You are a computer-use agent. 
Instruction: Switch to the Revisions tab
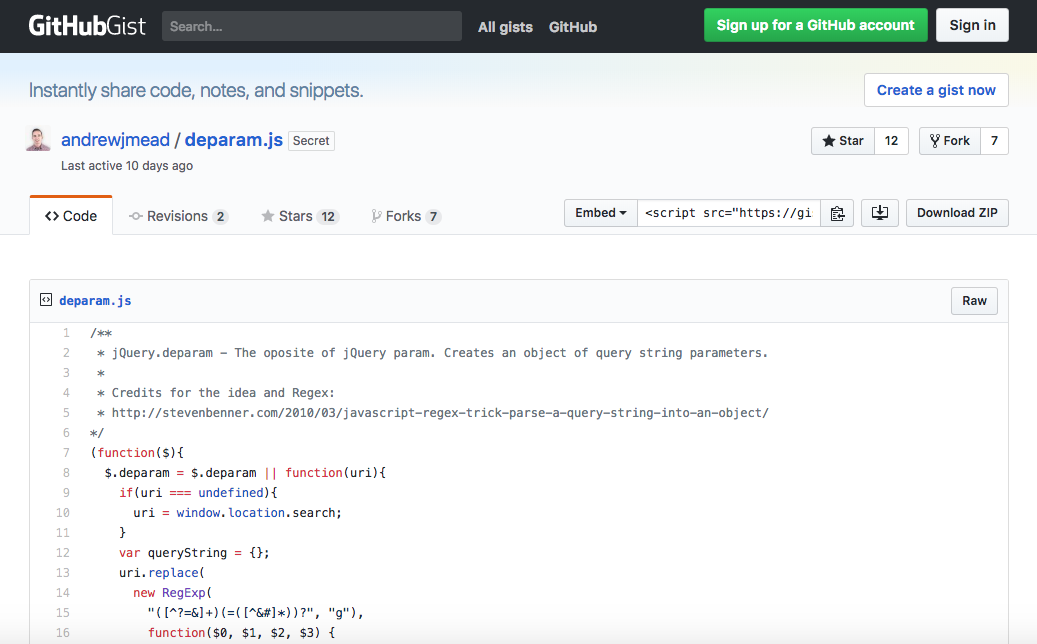[178, 216]
